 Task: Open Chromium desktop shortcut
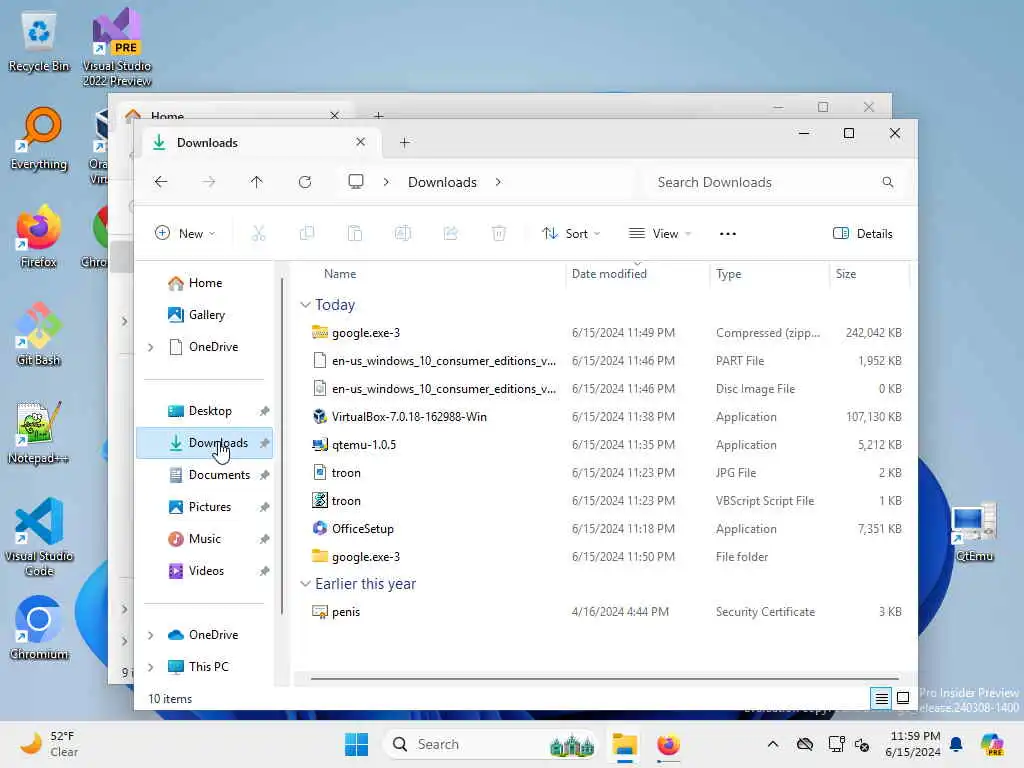(39, 629)
